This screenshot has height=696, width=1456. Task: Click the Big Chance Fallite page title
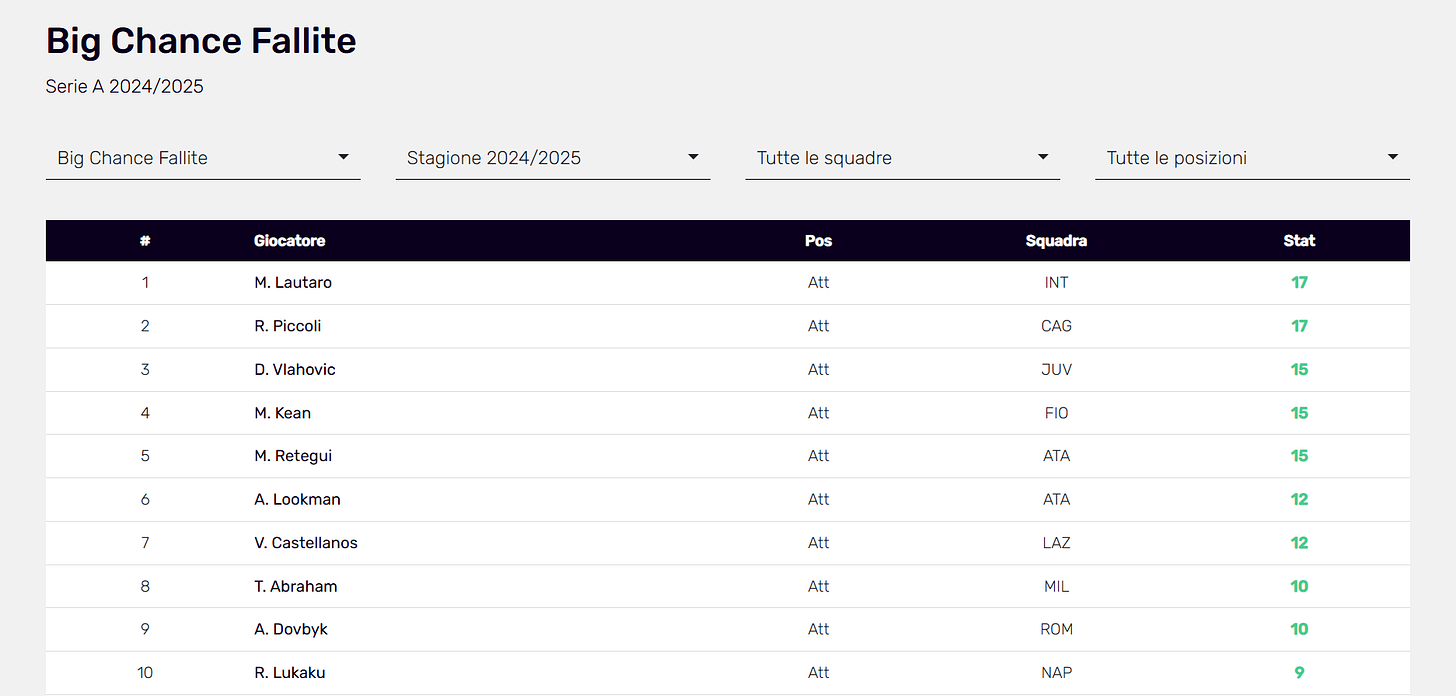click(x=201, y=41)
